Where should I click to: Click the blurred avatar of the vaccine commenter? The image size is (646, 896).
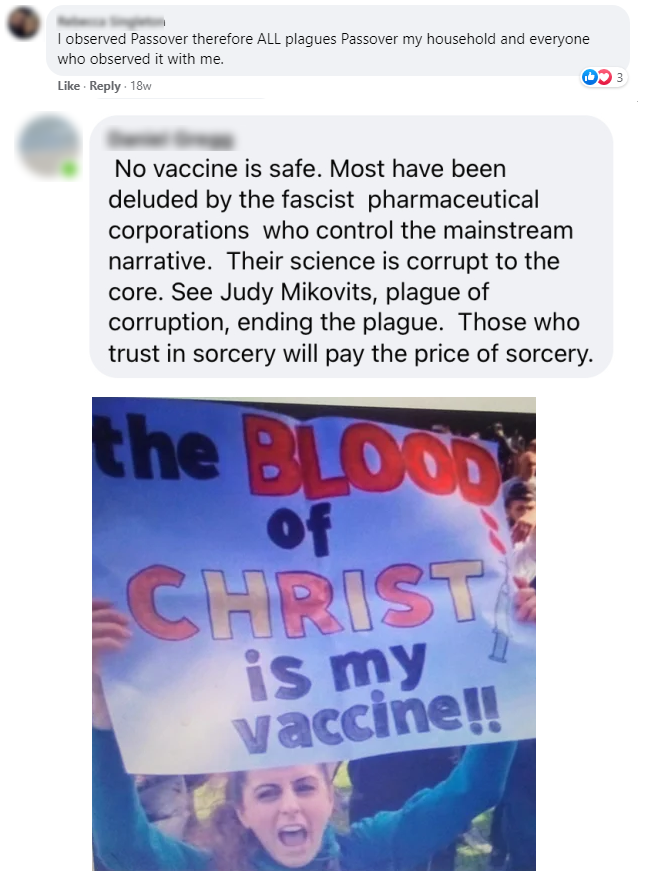tap(49, 146)
